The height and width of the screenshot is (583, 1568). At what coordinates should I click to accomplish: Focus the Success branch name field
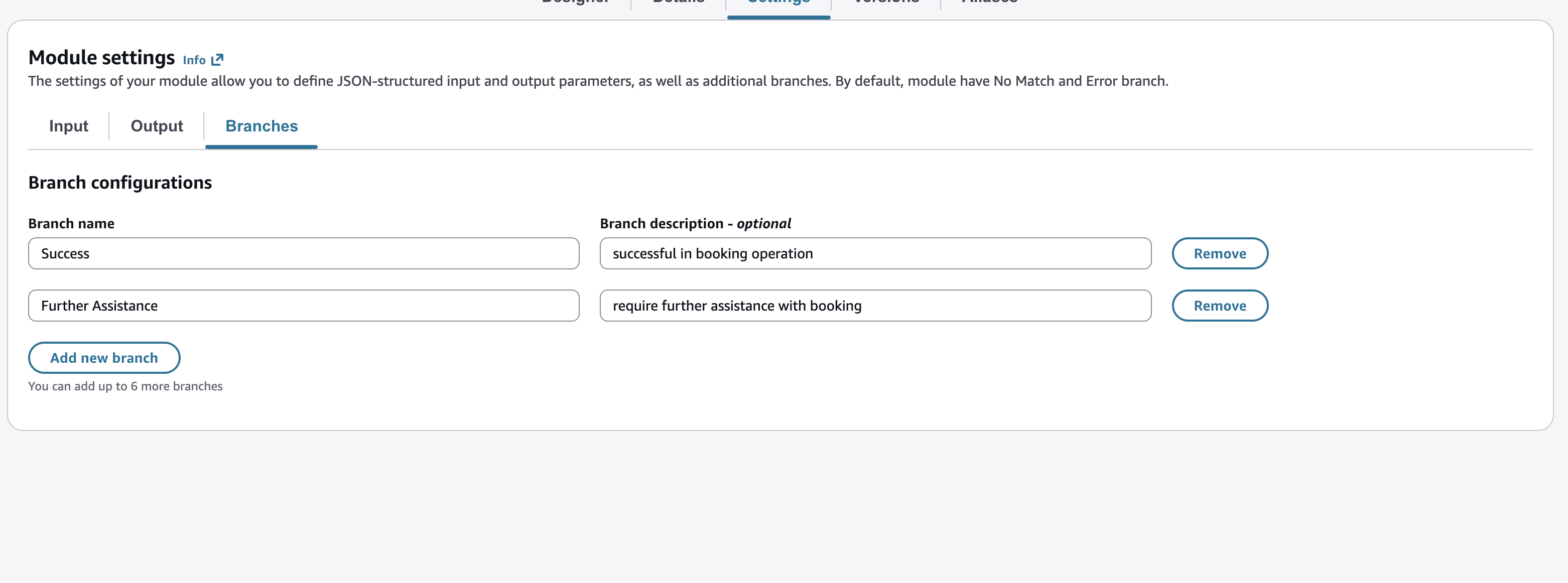pyautogui.click(x=303, y=253)
